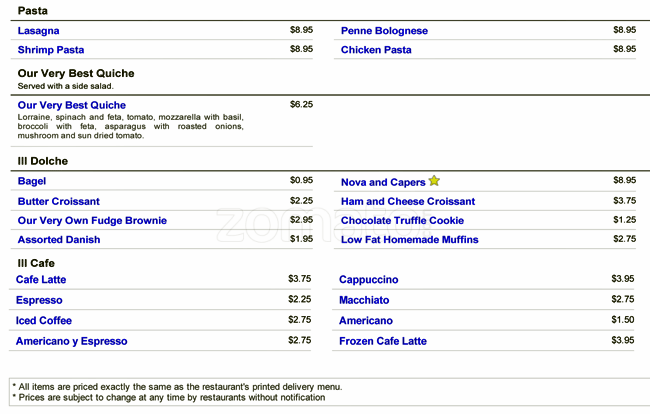Click the Espresso item
650x414 pixels.
coord(39,300)
